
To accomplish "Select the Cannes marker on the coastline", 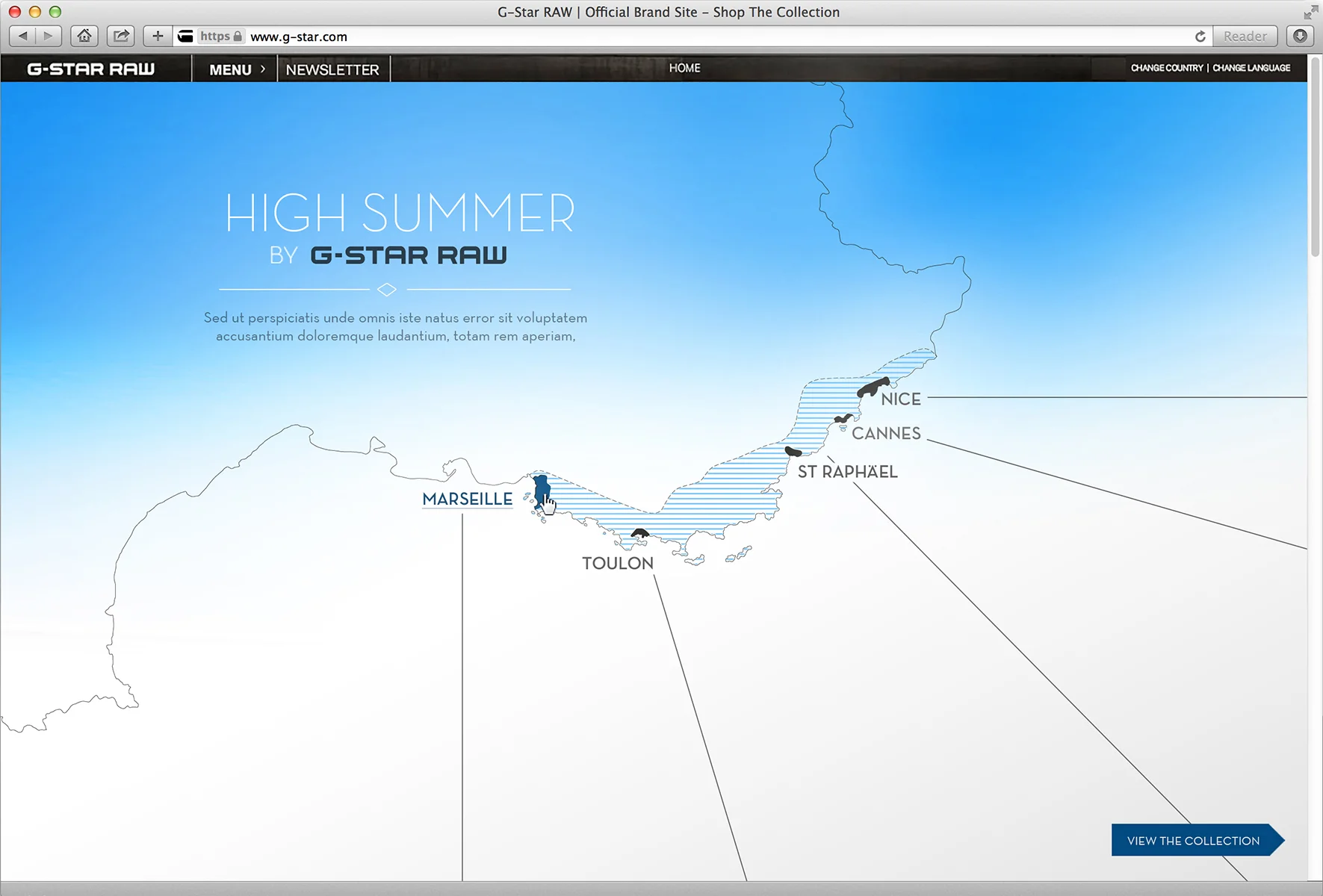I will (844, 420).
